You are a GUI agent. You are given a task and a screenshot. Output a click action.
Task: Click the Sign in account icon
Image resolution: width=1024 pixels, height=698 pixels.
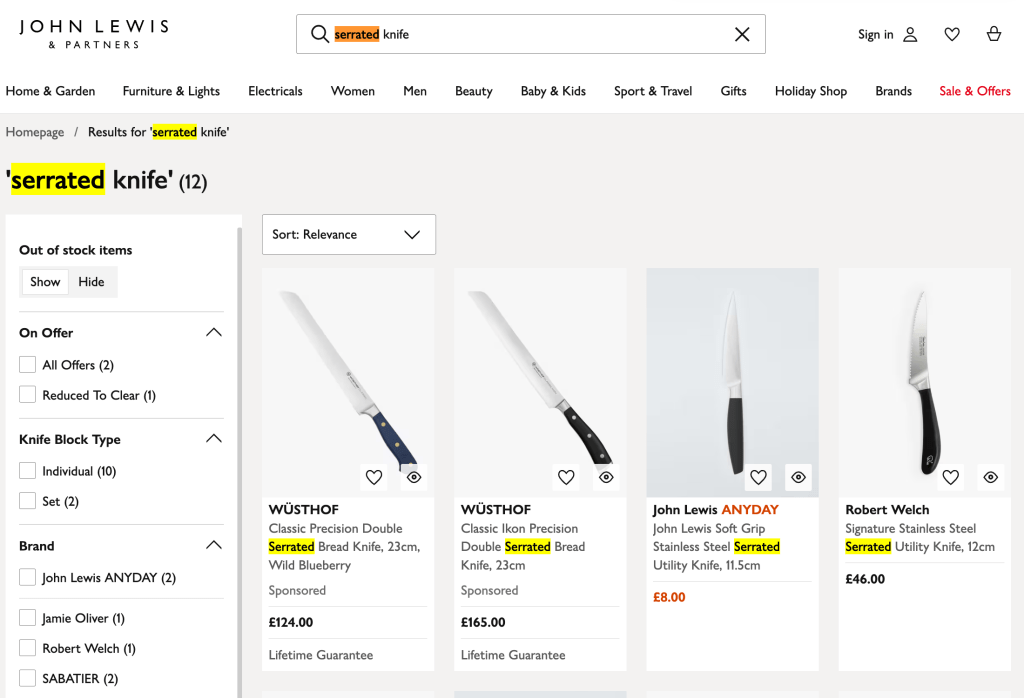point(910,34)
